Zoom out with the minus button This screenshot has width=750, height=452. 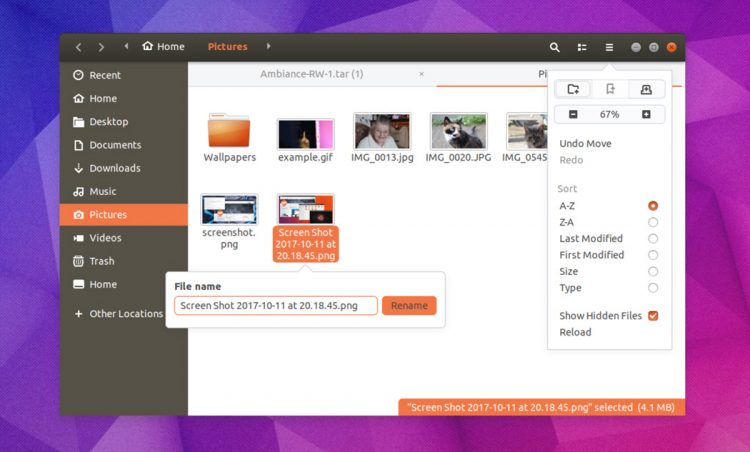573,115
